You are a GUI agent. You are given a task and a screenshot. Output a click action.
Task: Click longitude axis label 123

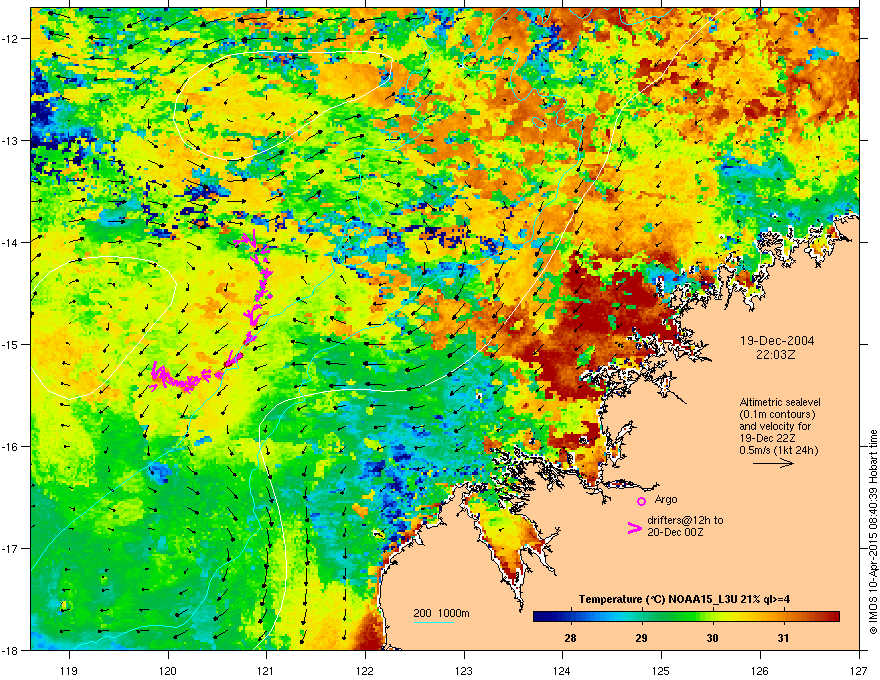[x=464, y=670]
